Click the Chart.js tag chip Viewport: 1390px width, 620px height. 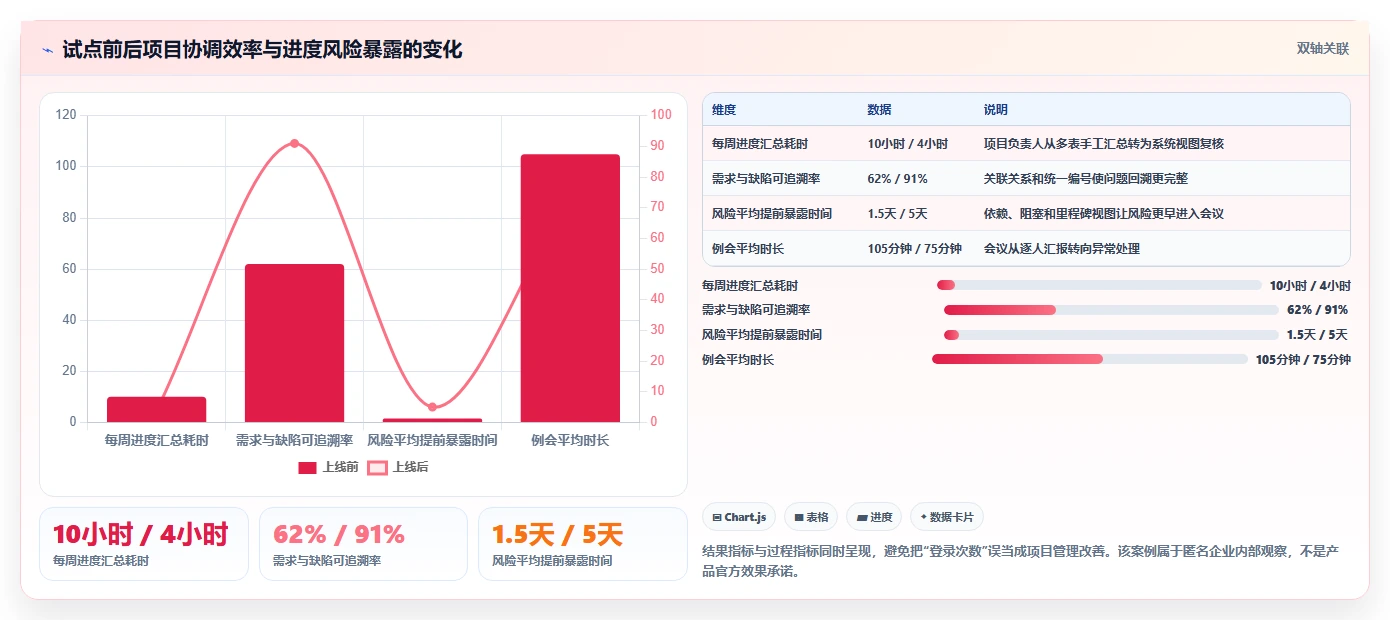click(739, 517)
